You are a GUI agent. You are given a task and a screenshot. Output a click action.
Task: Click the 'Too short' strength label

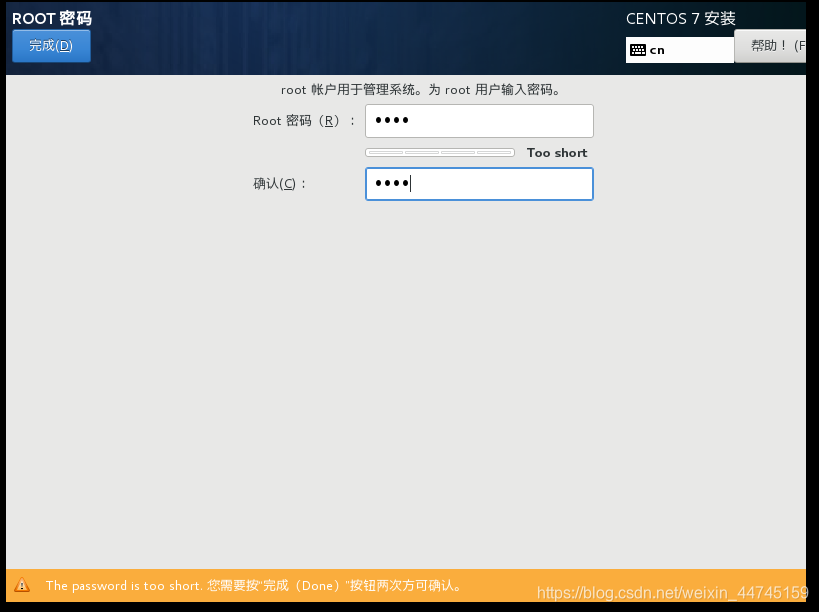coord(557,153)
